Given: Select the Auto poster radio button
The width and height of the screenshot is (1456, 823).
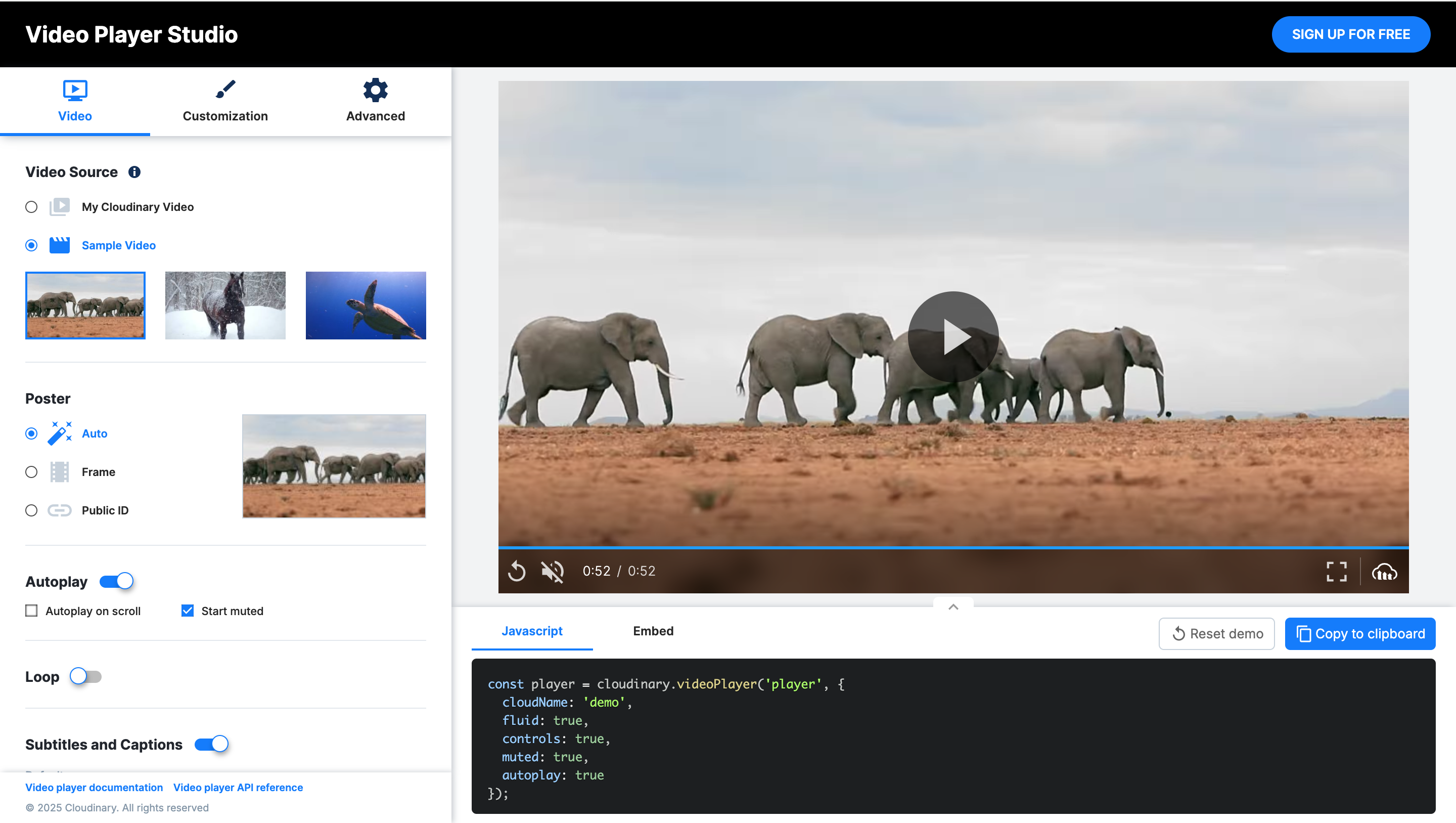Looking at the screenshot, I should pyautogui.click(x=32, y=434).
